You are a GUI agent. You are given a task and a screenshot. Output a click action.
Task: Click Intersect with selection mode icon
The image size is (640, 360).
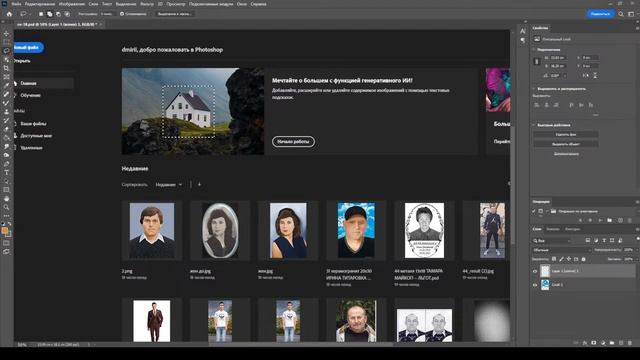point(67,14)
